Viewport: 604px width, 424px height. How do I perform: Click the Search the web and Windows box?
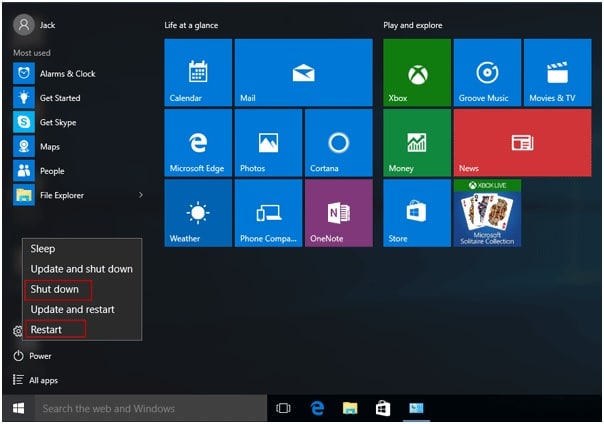(151, 408)
